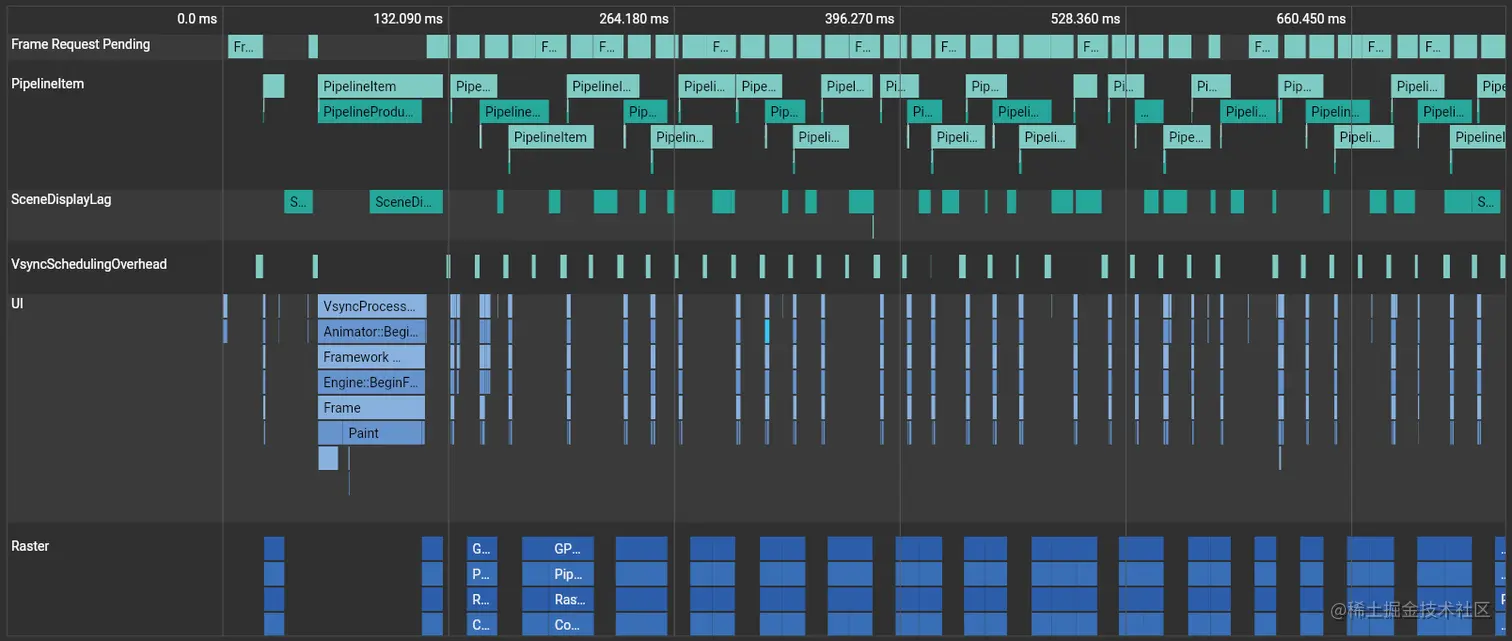Image resolution: width=1512 pixels, height=641 pixels.
Task: Click the UI track label
Action: 17,303
